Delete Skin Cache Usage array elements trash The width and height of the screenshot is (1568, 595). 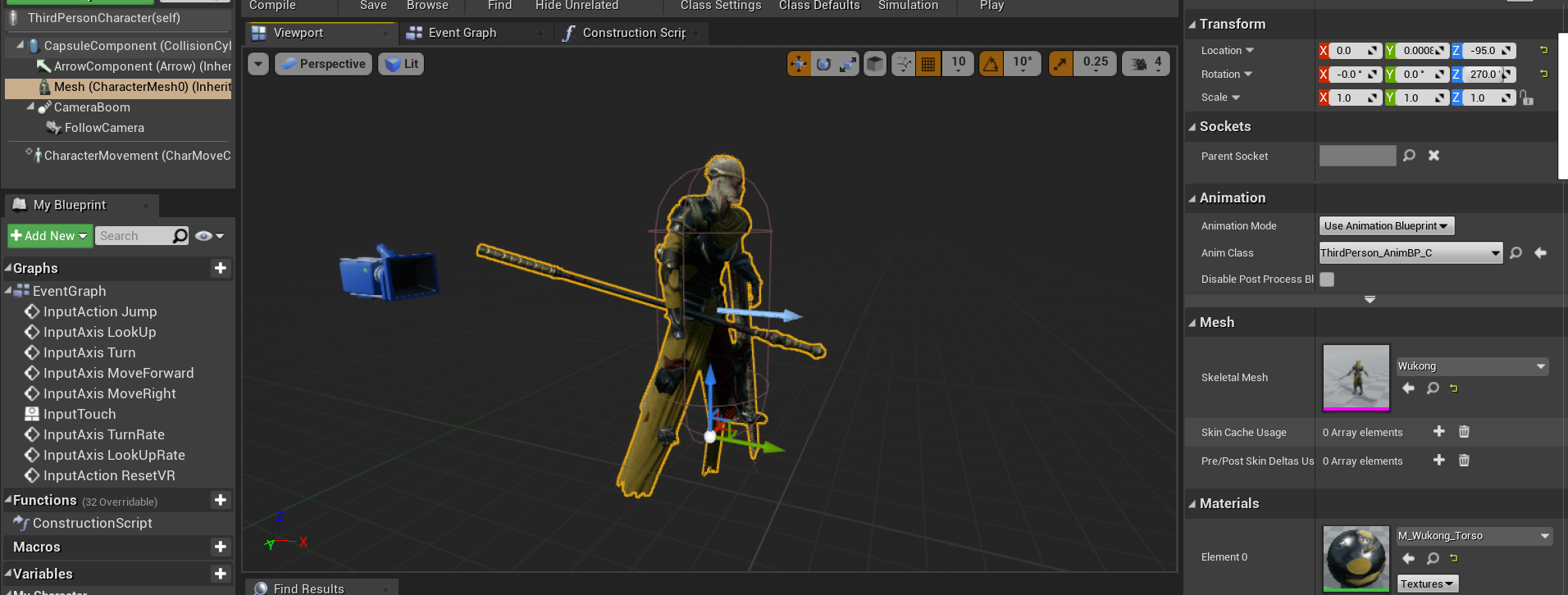1464,431
